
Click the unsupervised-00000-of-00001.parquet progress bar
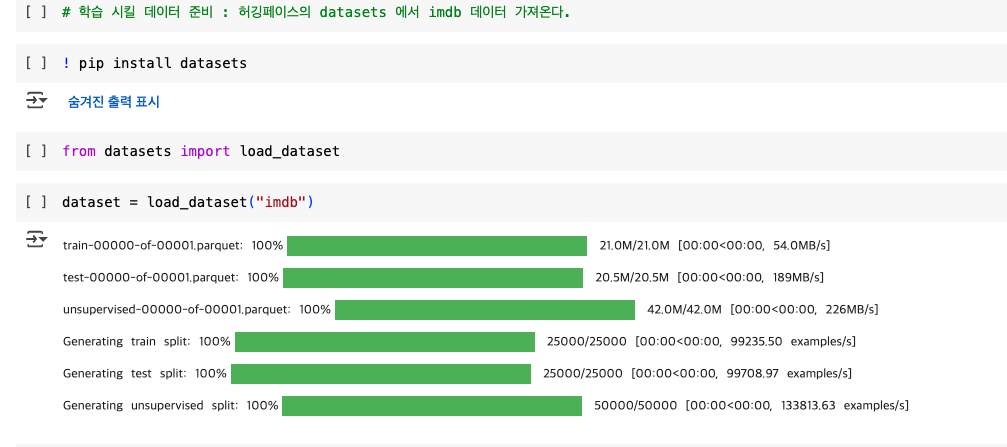pos(485,310)
